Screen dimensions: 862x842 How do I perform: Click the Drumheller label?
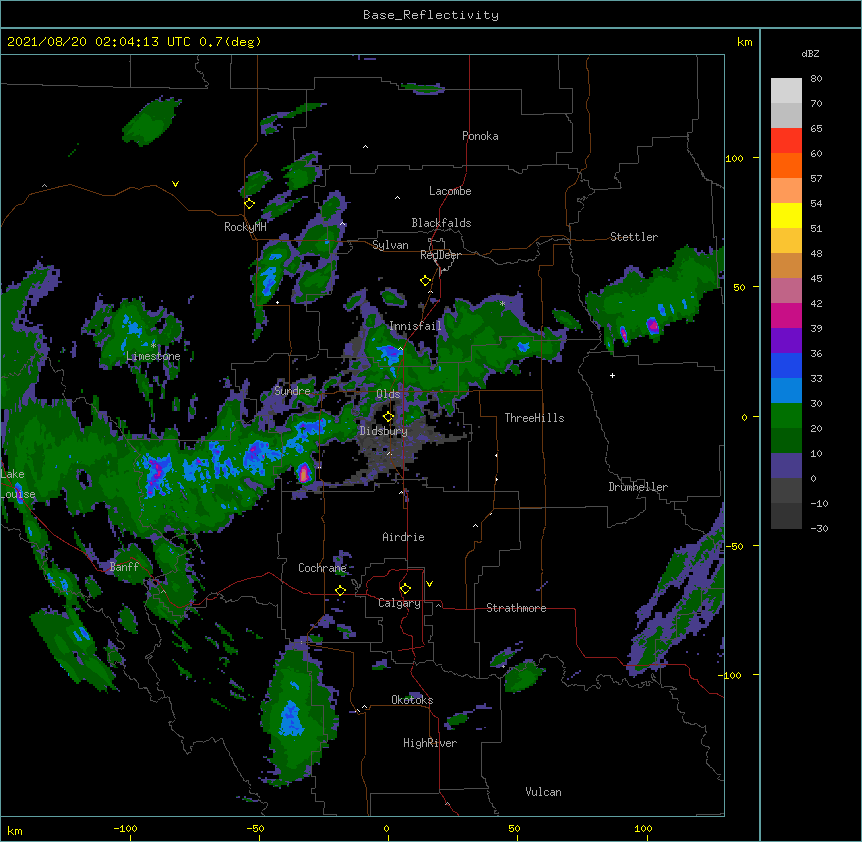coord(638,487)
